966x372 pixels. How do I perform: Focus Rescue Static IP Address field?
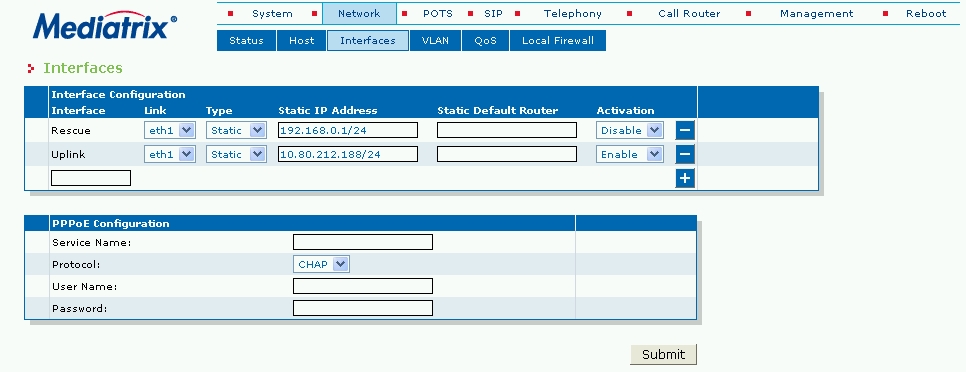[348, 131]
